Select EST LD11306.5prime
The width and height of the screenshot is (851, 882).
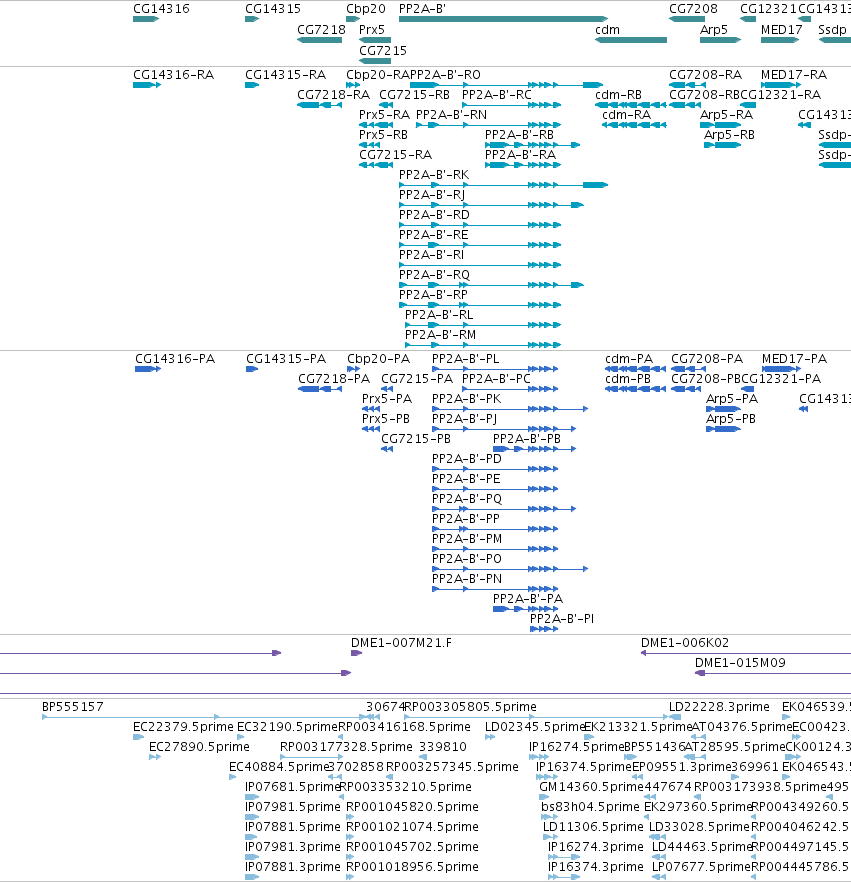pyautogui.click(x=593, y=827)
